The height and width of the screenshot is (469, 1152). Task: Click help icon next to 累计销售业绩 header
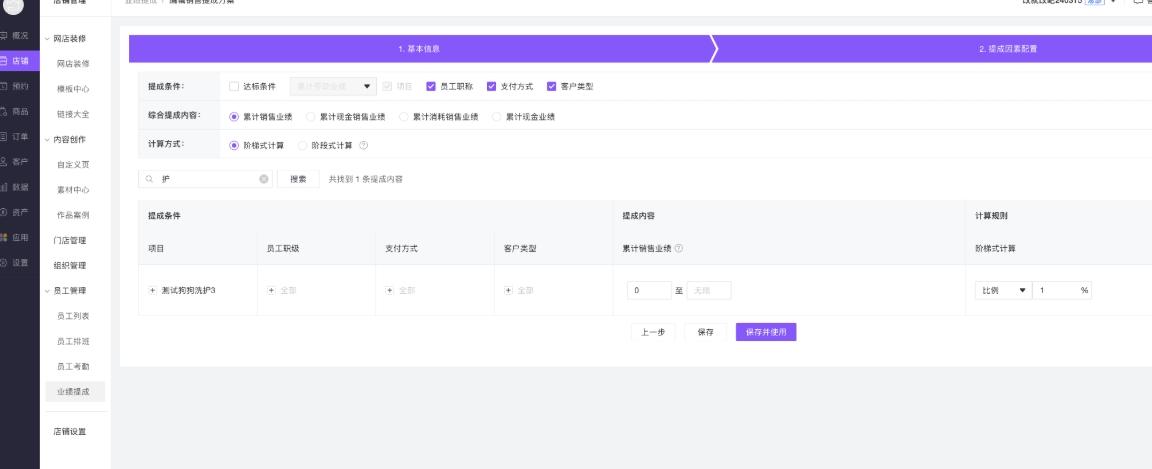coord(679,248)
